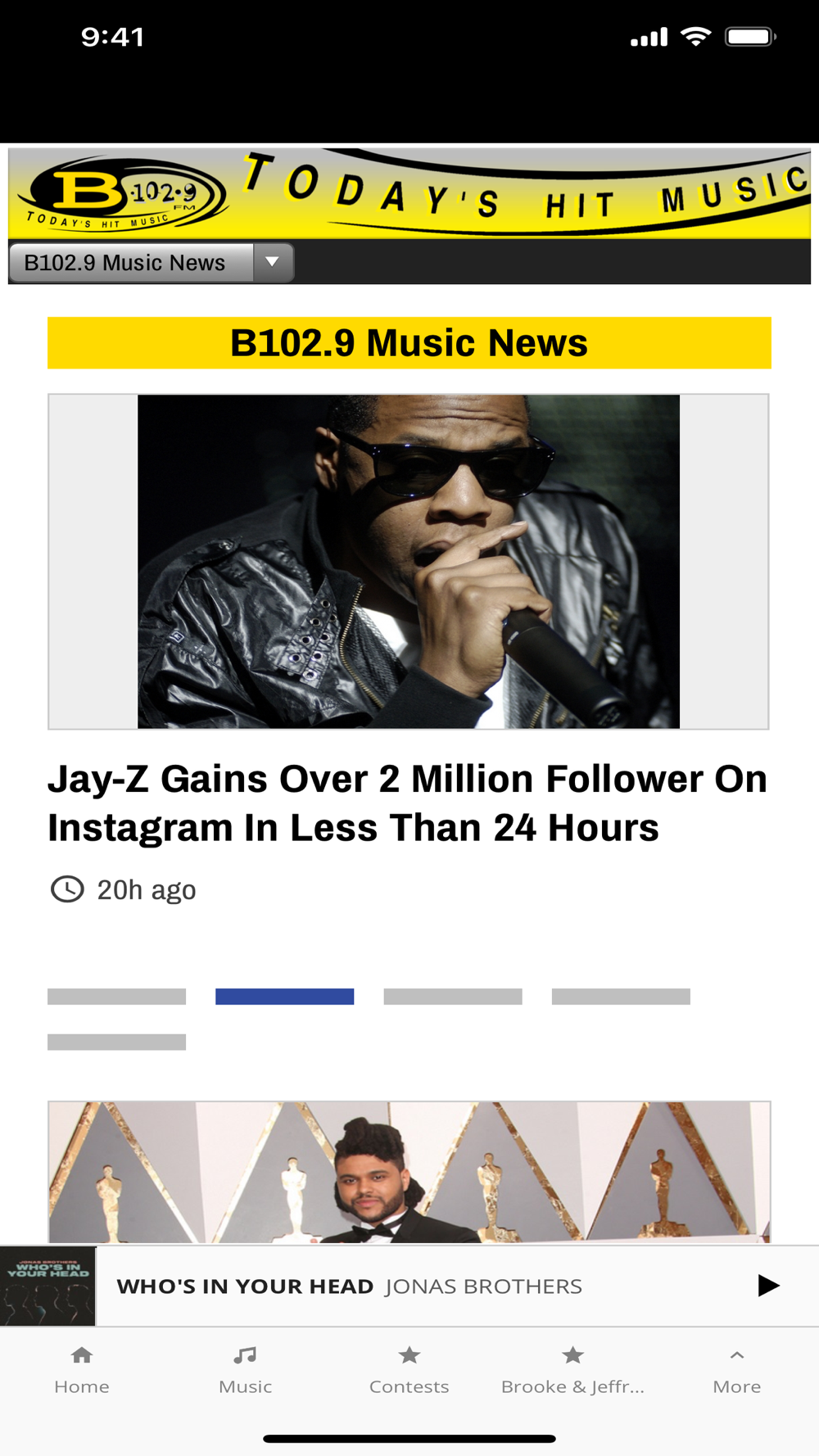The height and width of the screenshot is (1456, 819).
Task: Select the highlighted blue carousel indicator
Action: (284, 997)
